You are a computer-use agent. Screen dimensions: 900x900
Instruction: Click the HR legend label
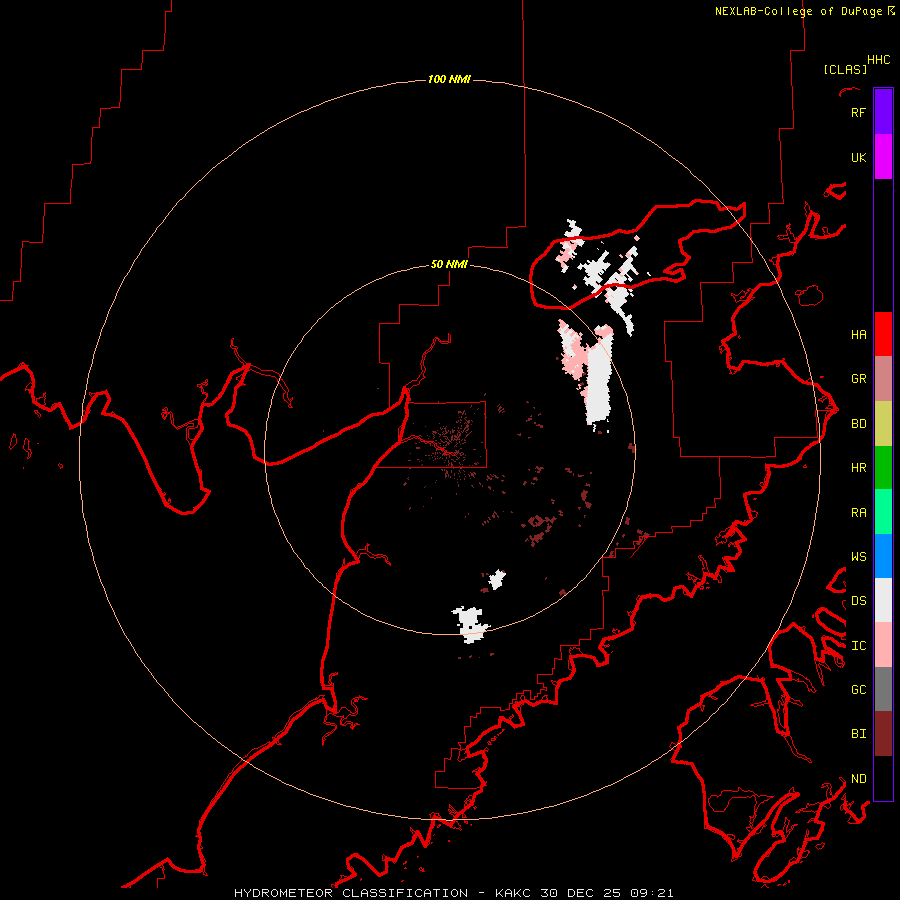click(x=858, y=467)
